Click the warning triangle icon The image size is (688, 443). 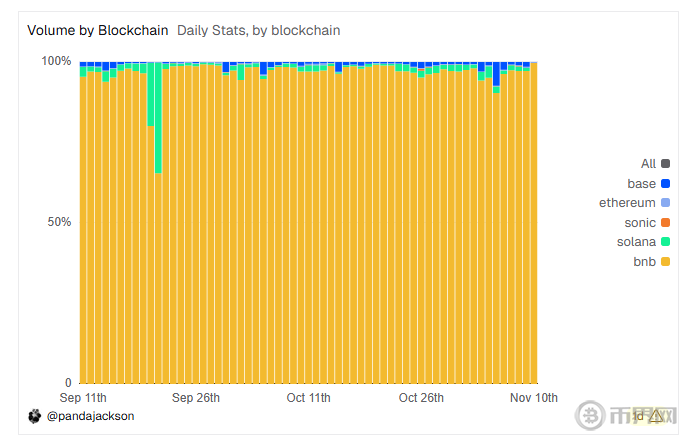pyautogui.click(x=656, y=416)
